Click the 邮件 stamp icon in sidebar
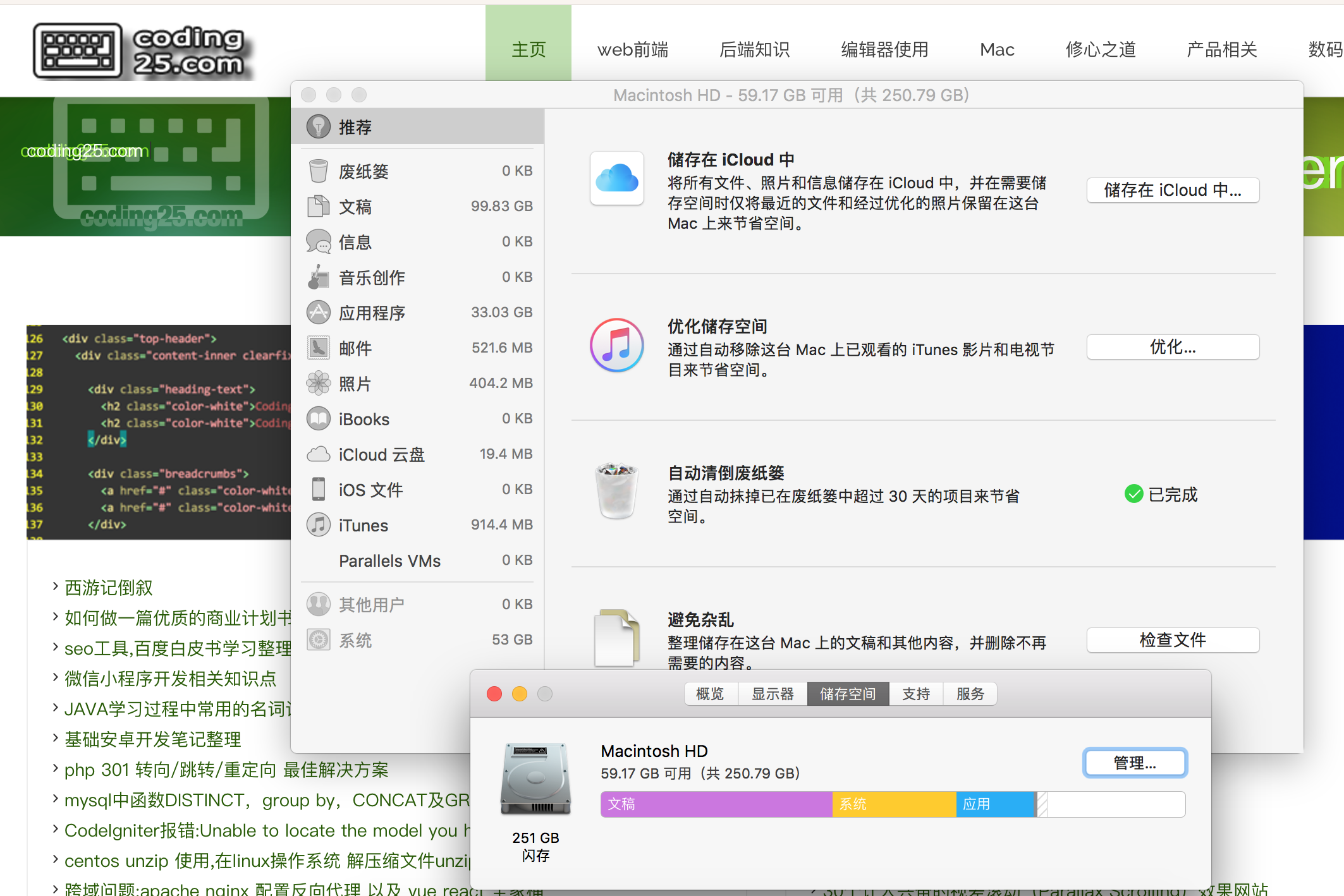 tap(318, 348)
